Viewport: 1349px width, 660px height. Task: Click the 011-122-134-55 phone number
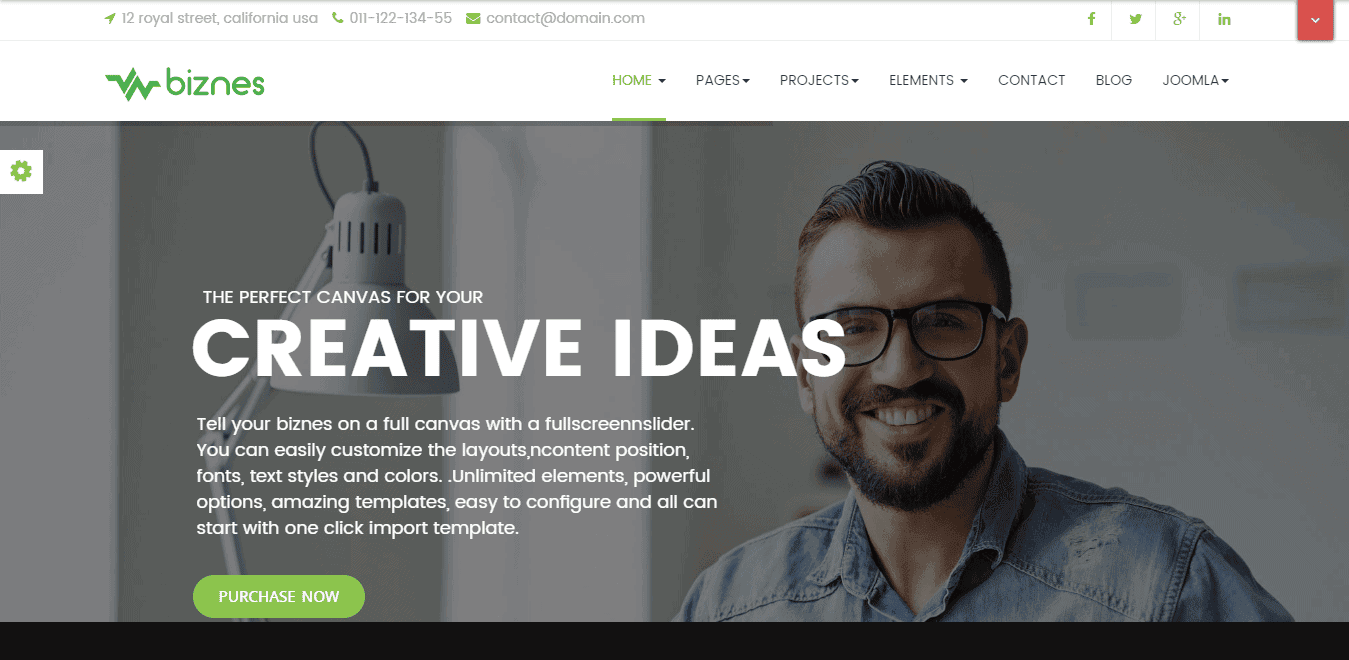pos(400,18)
